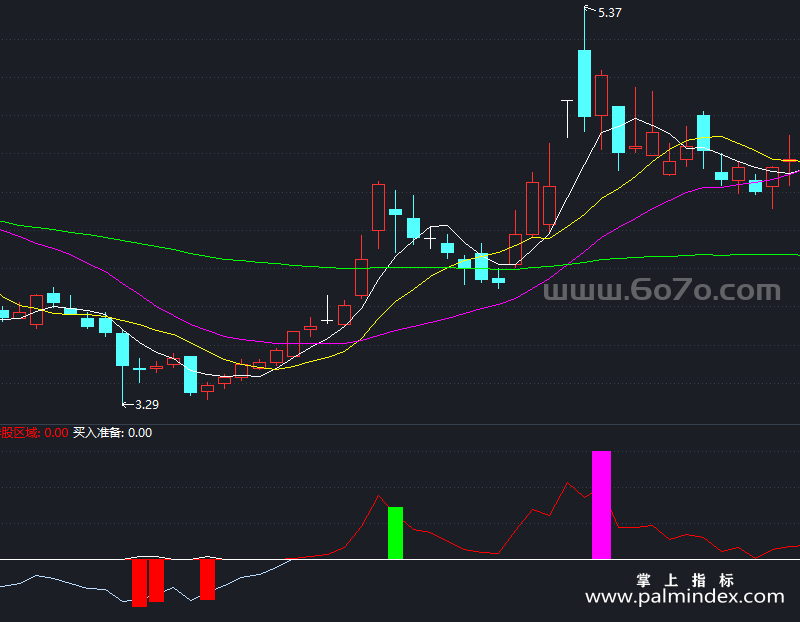Select the magenta signal bar in indicator panel
This screenshot has height=622, width=800.
(x=601, y=505)
